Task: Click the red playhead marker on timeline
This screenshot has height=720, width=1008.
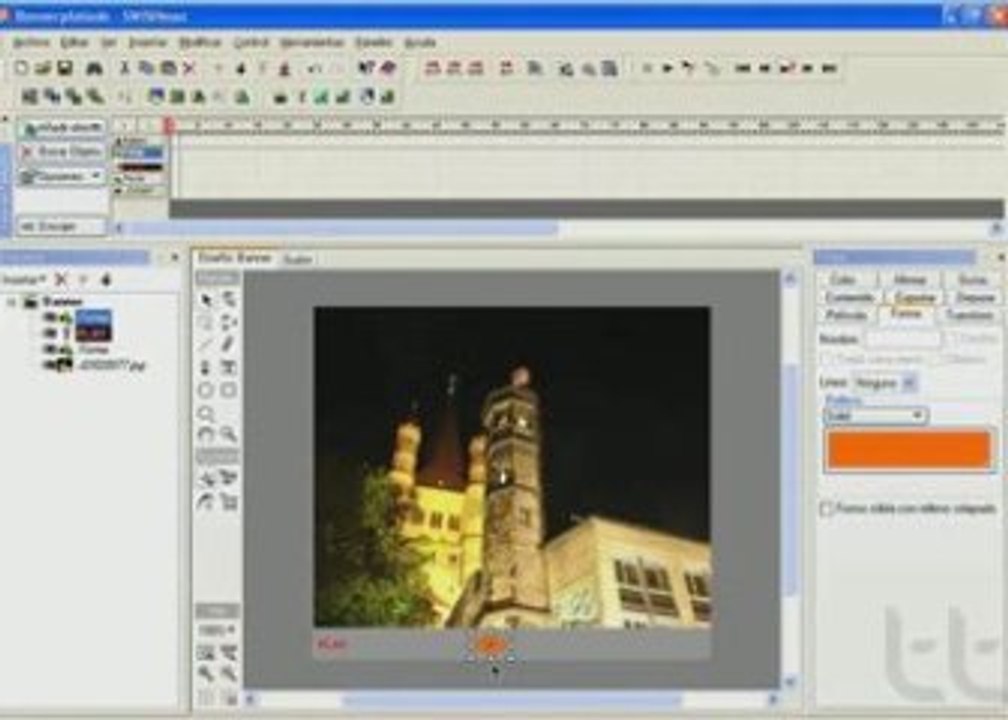Action: click(x=168, y=125)
